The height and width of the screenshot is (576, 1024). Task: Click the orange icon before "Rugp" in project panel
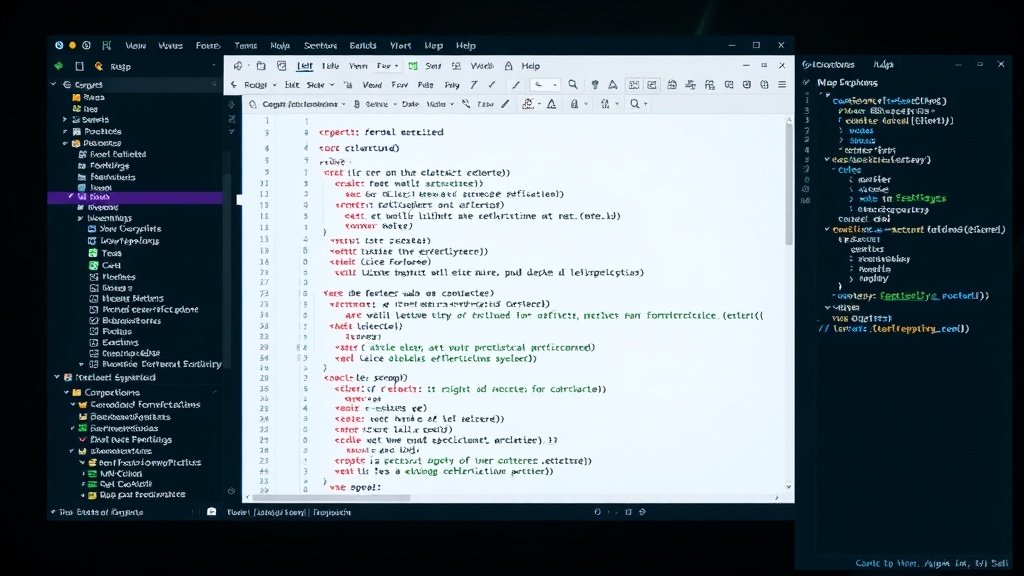(x=99, y=66)
